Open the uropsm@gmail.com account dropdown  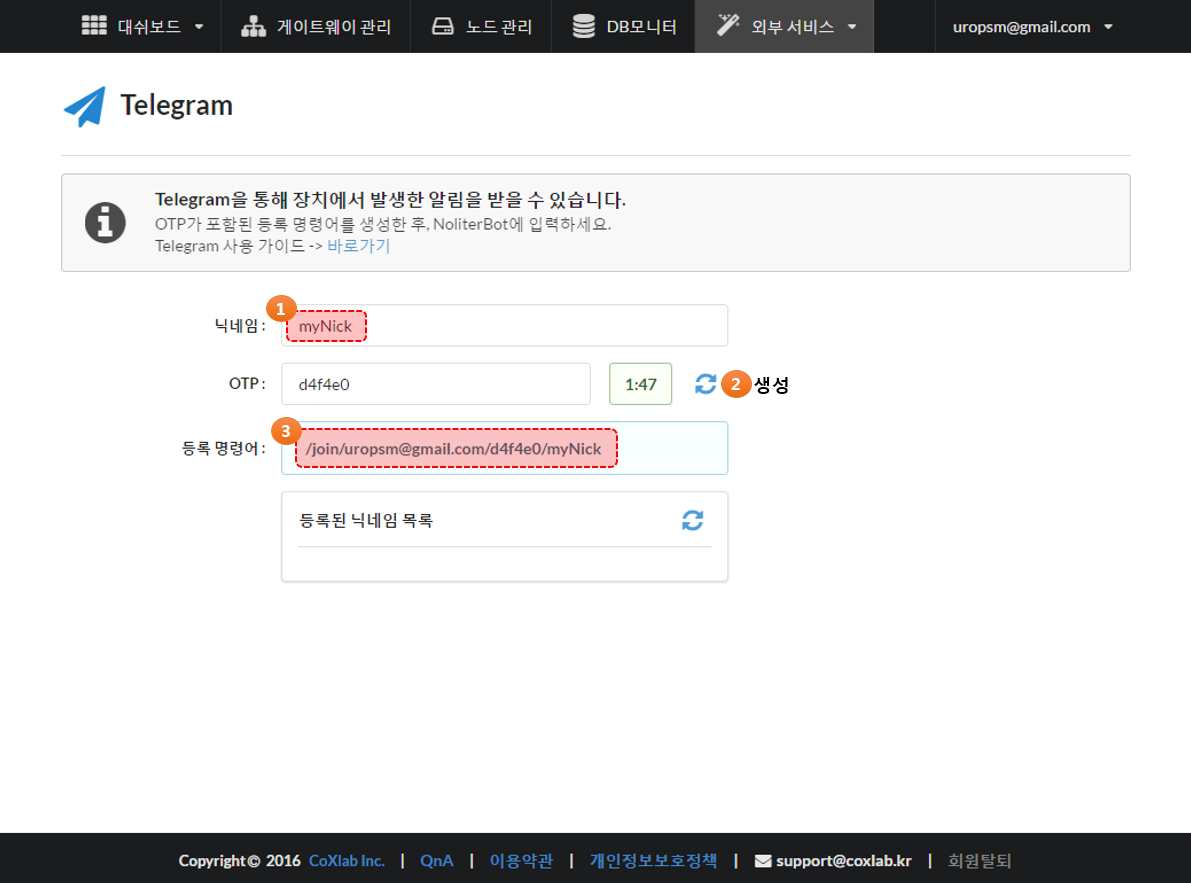(x=1032, y=27)
